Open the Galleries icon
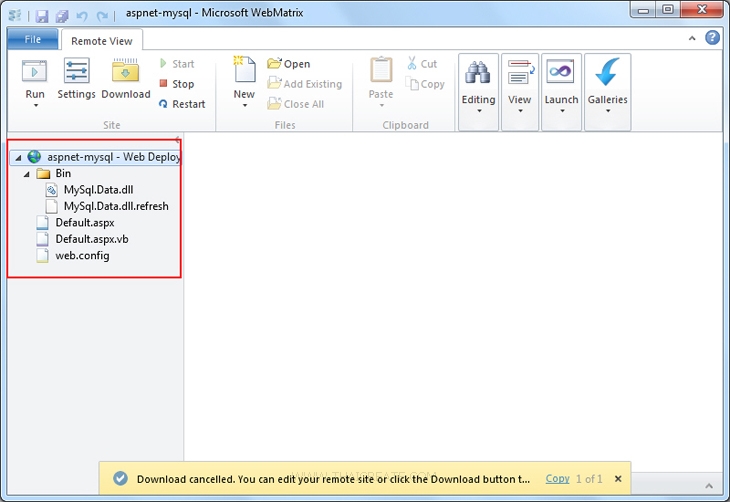This screenshot has height=502, width=730. tap(607, 72)
